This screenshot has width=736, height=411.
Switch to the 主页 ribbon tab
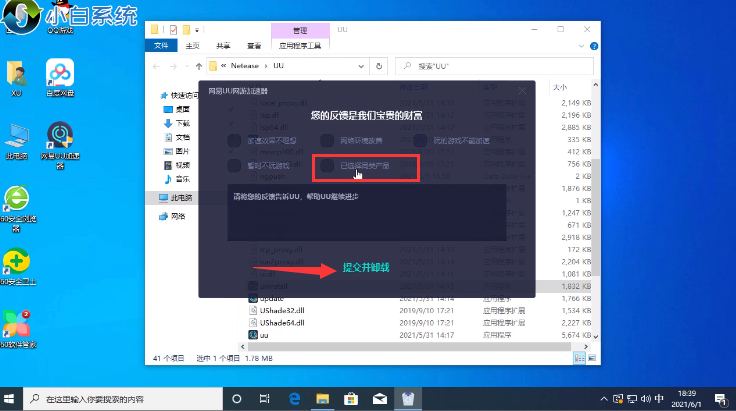[x=192, y=46]
